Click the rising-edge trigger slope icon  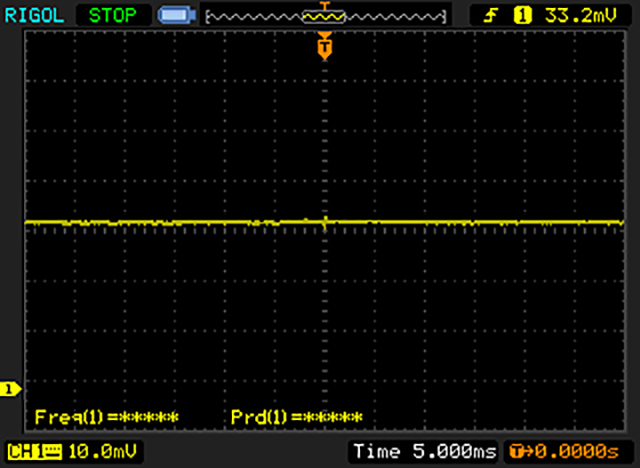point(490,16)
